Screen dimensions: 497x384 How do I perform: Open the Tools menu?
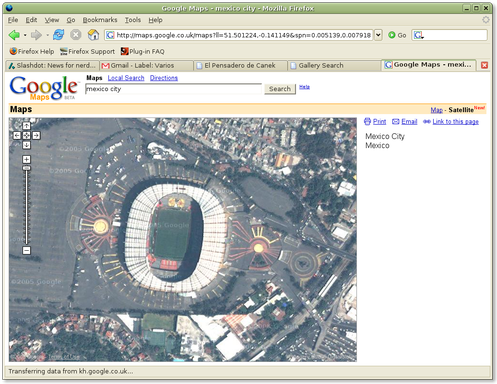point(133,20)
